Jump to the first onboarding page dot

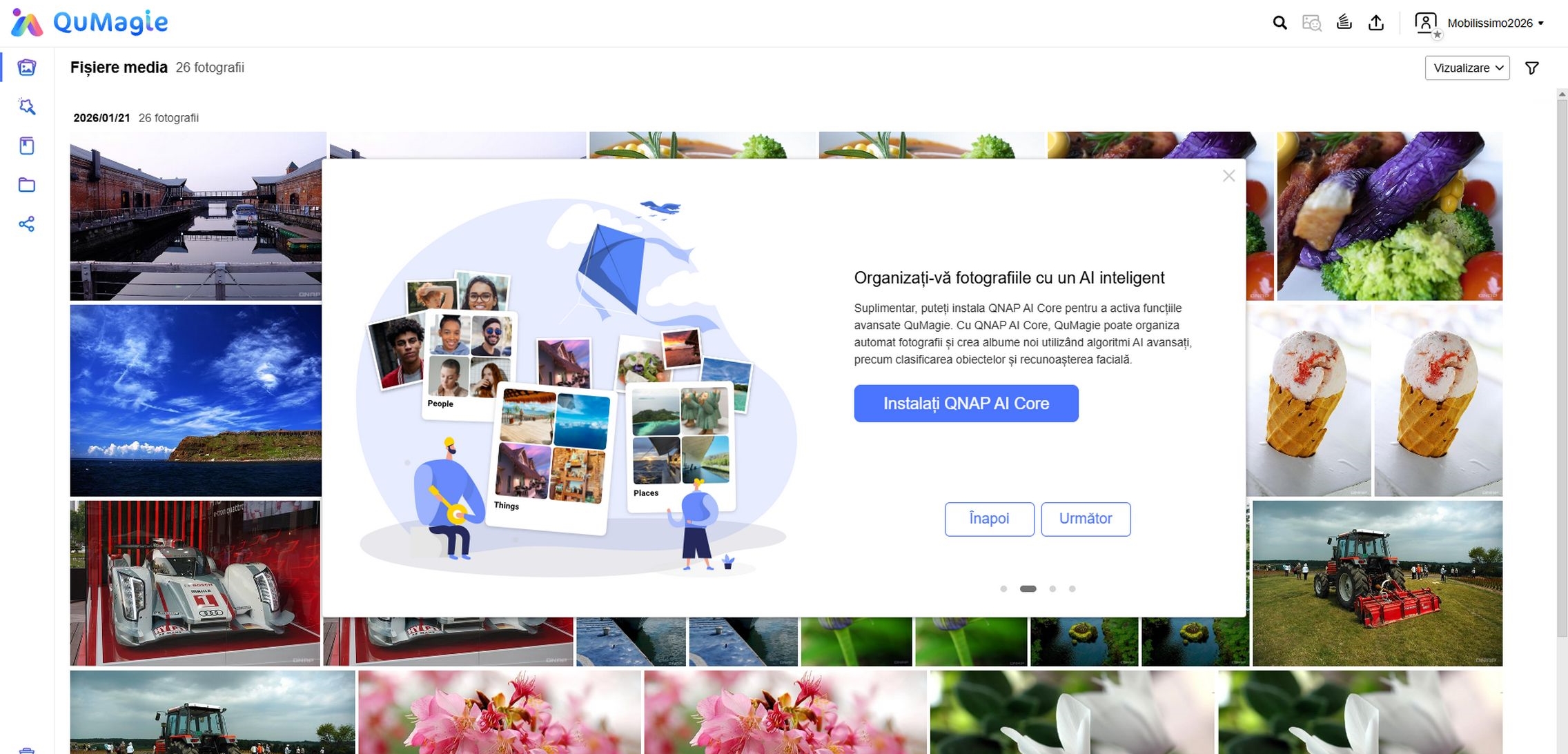(1003, 588)
